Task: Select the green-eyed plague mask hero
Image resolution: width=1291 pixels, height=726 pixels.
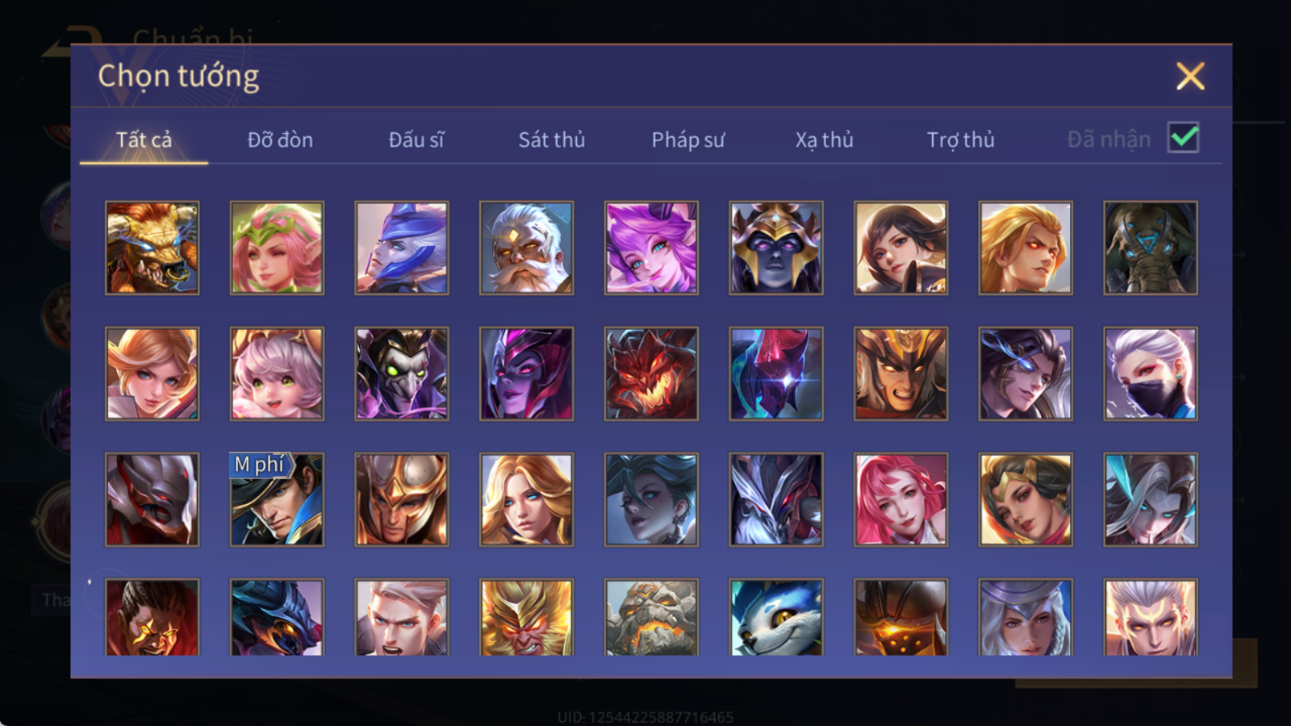Action: 402,374
